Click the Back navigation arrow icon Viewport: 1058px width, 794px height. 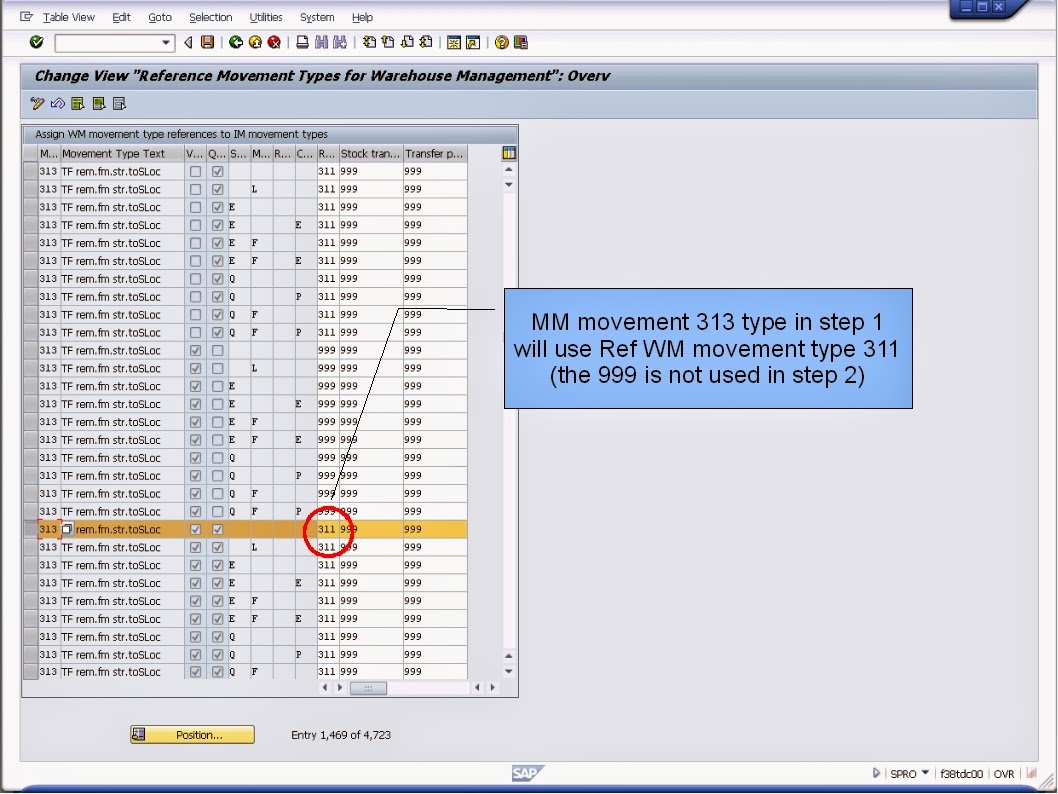235,42
